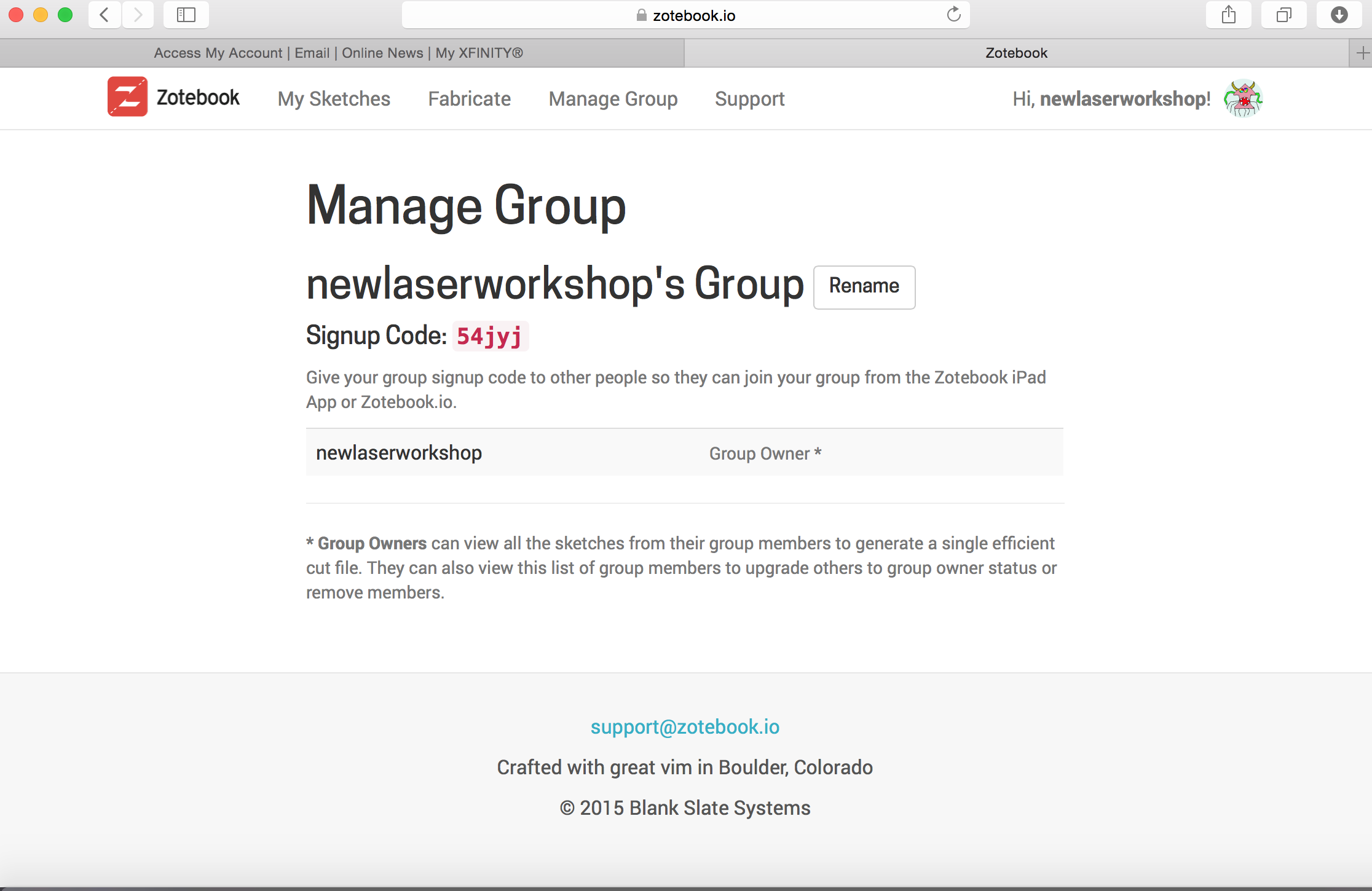Navigate to Fabricate section
Screen dimensions: 1372x891
469,98
